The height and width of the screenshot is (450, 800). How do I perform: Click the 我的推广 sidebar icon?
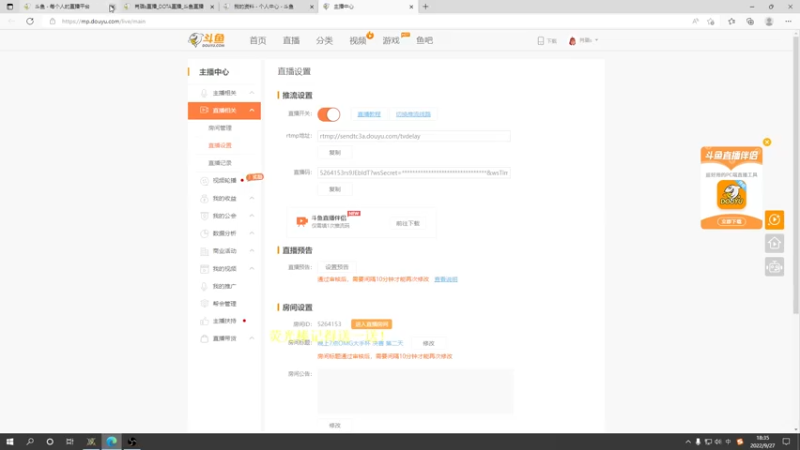coord(204,286)
